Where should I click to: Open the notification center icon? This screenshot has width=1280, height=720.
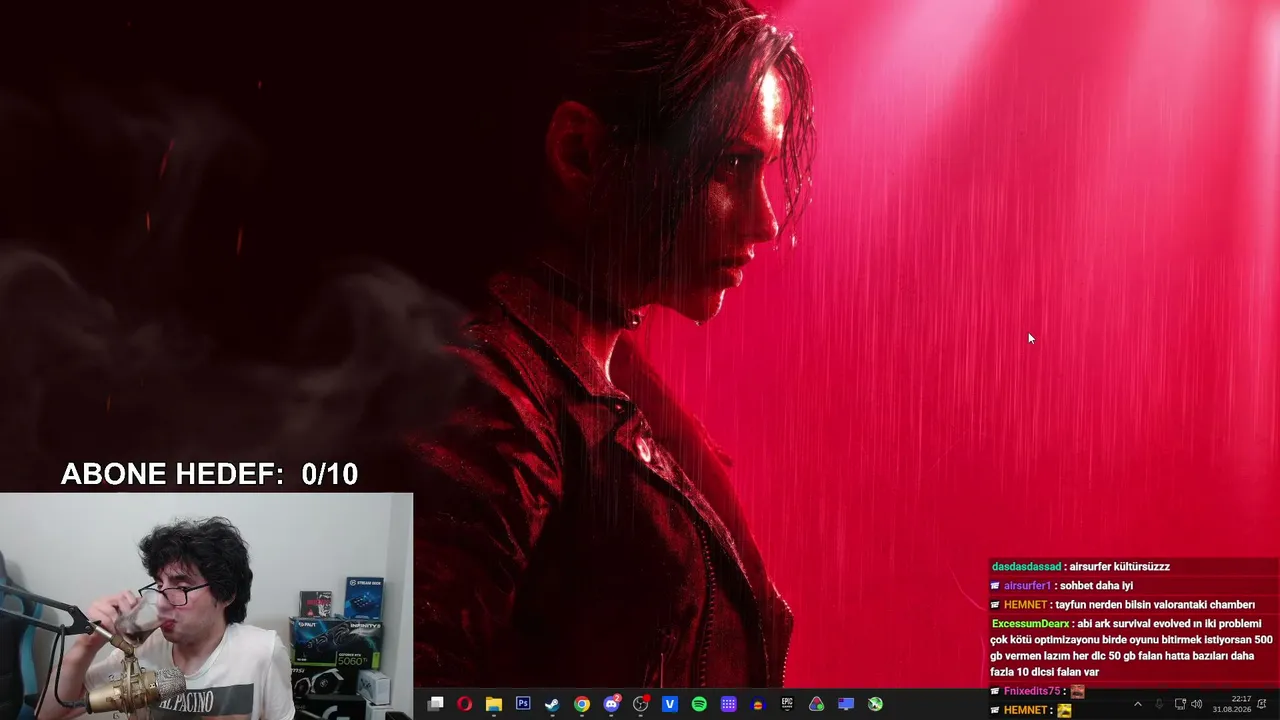point(1263,704)
